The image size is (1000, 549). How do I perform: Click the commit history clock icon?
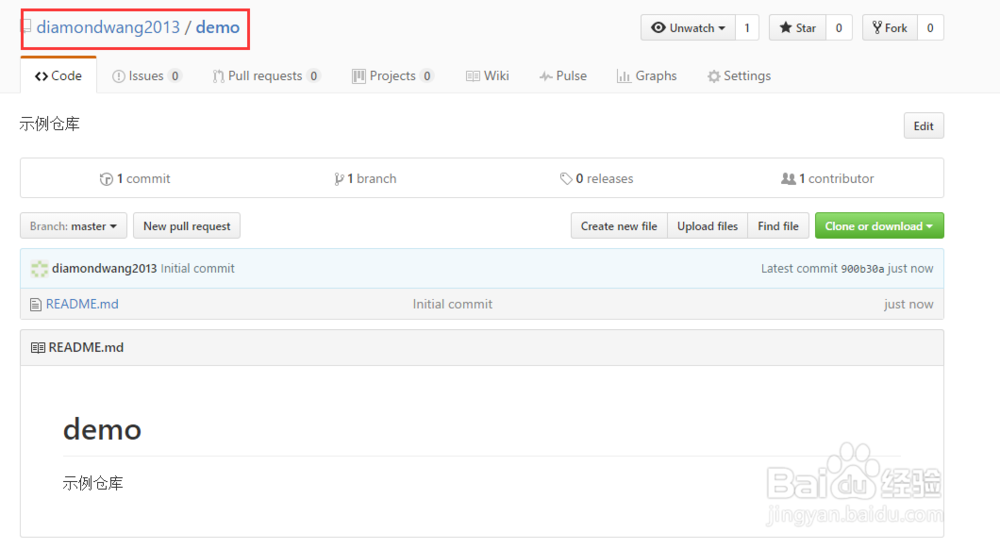(107, 179)
